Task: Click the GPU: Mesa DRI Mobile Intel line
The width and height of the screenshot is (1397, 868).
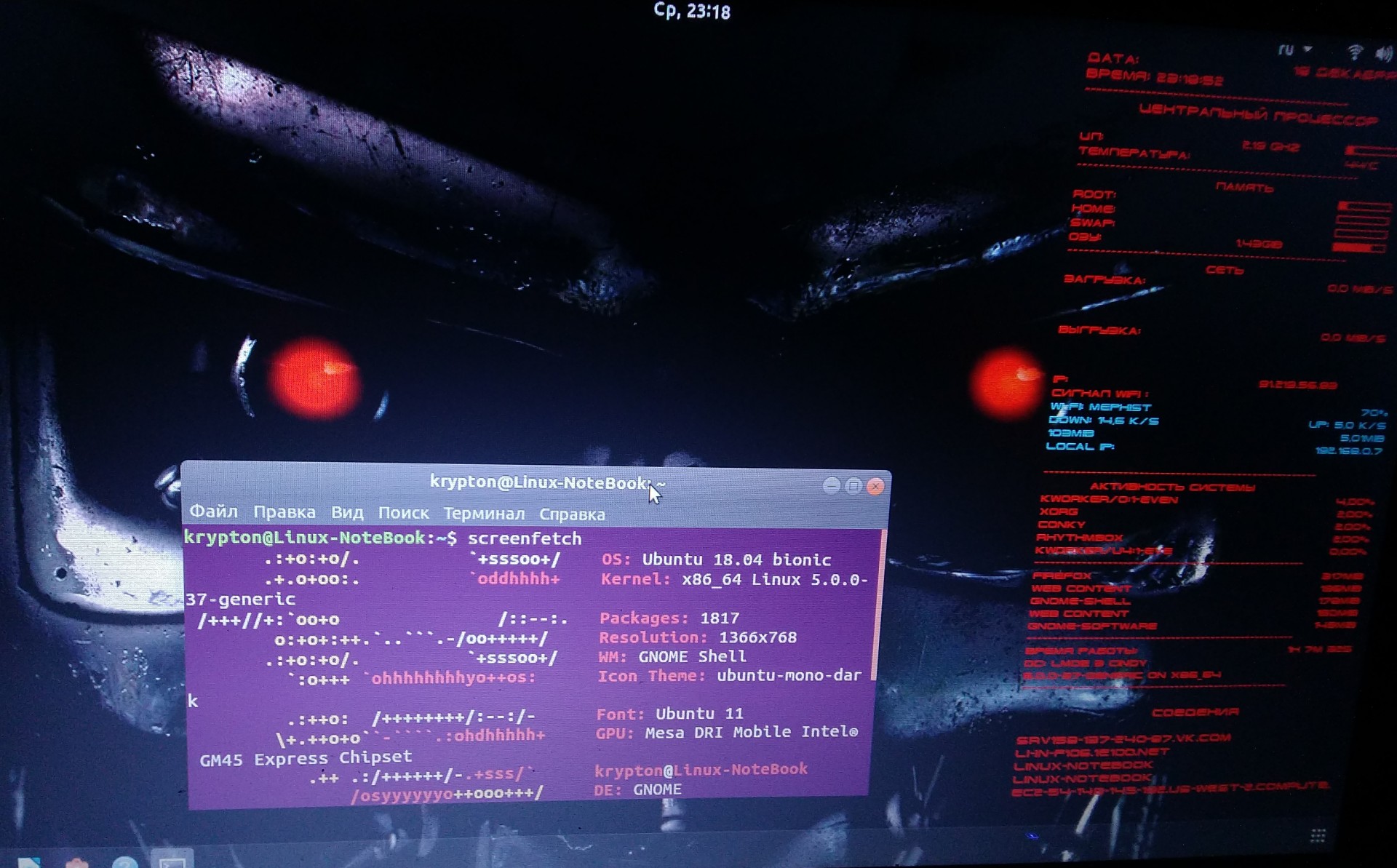Action: pyautogui.click(x=727, y=733)
